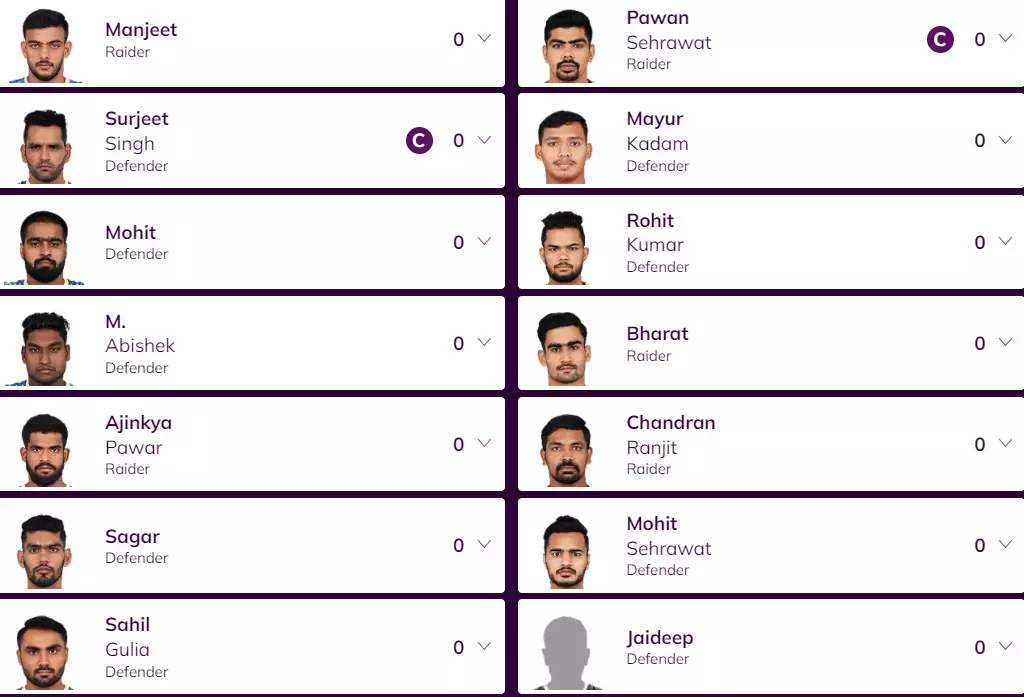Expand Manjeet's stats chevron

point(485,39)
